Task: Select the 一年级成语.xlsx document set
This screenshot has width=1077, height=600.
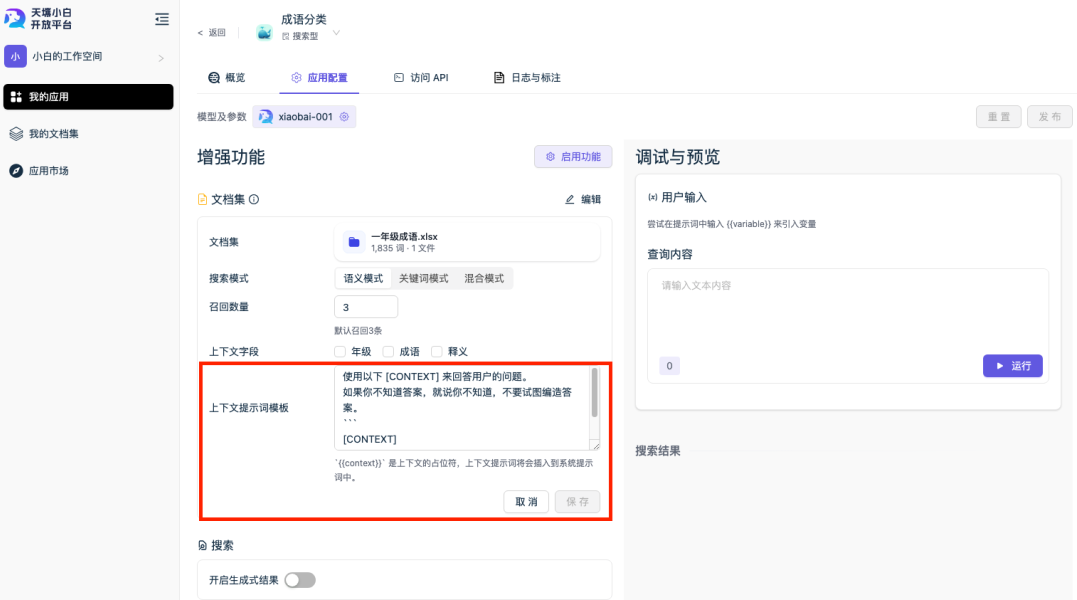Action: (467, 242)
